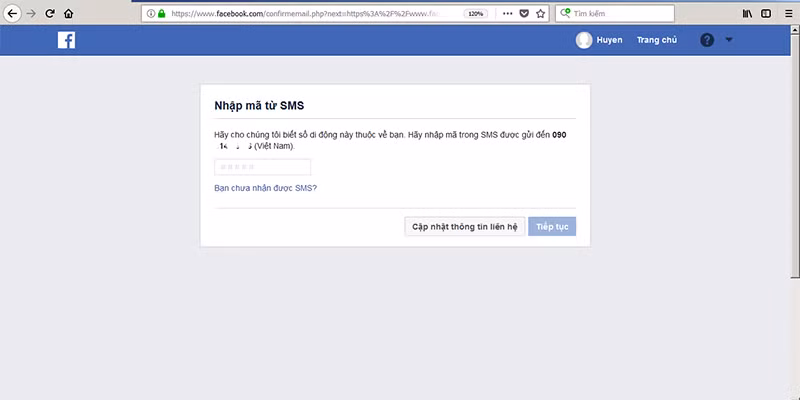Click the green secure padlock icon
Screen dimensions: 800x400
coord(162,14)
